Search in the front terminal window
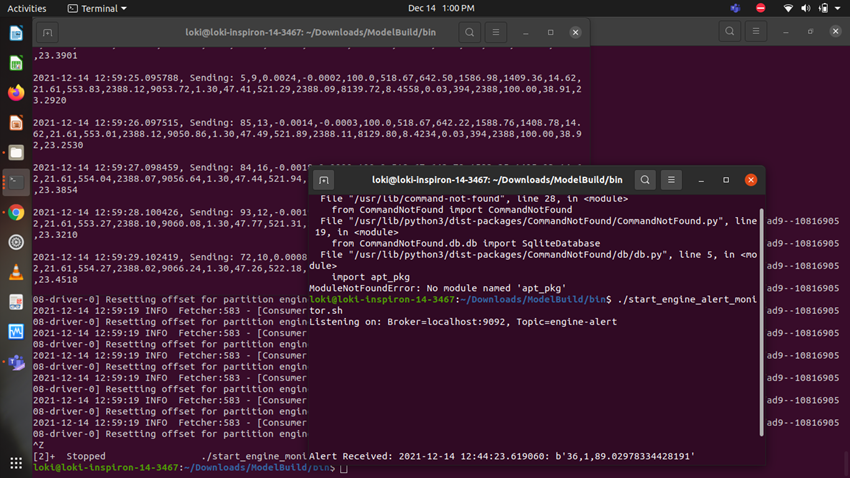 (x=645, y=180)
